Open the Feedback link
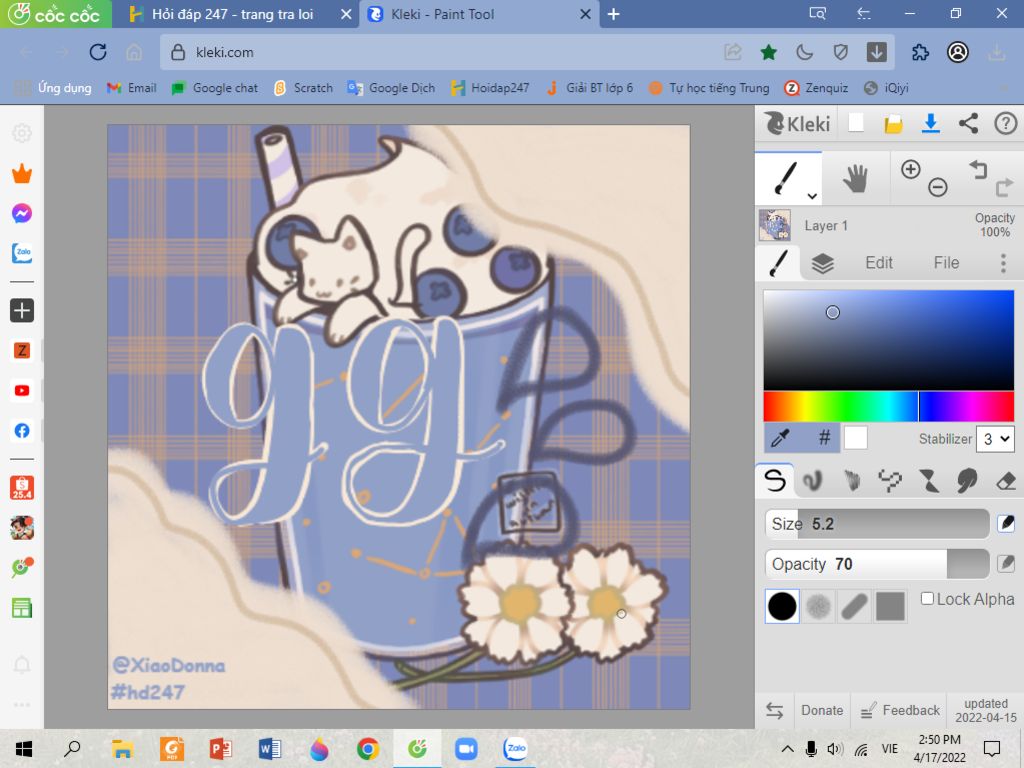1024x768 pixels. (x=899, y=710)
